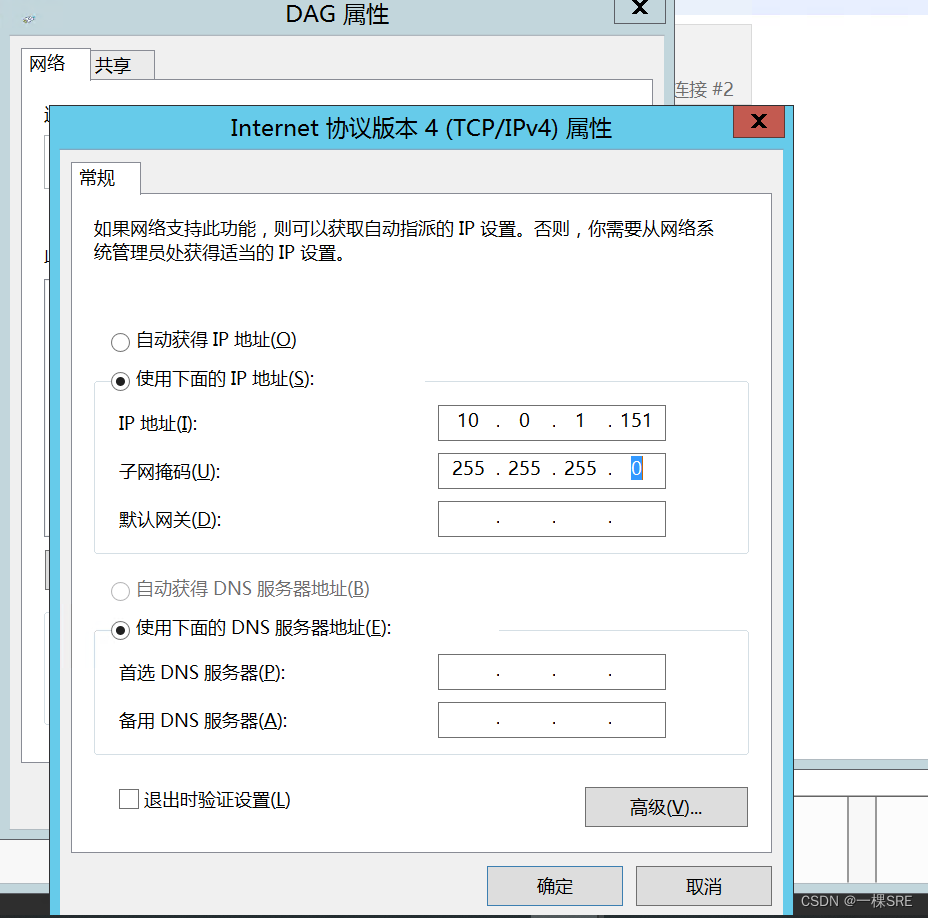928x918 pixels.
Task: Switch to the 共享 tab
Action: (121, 63)
